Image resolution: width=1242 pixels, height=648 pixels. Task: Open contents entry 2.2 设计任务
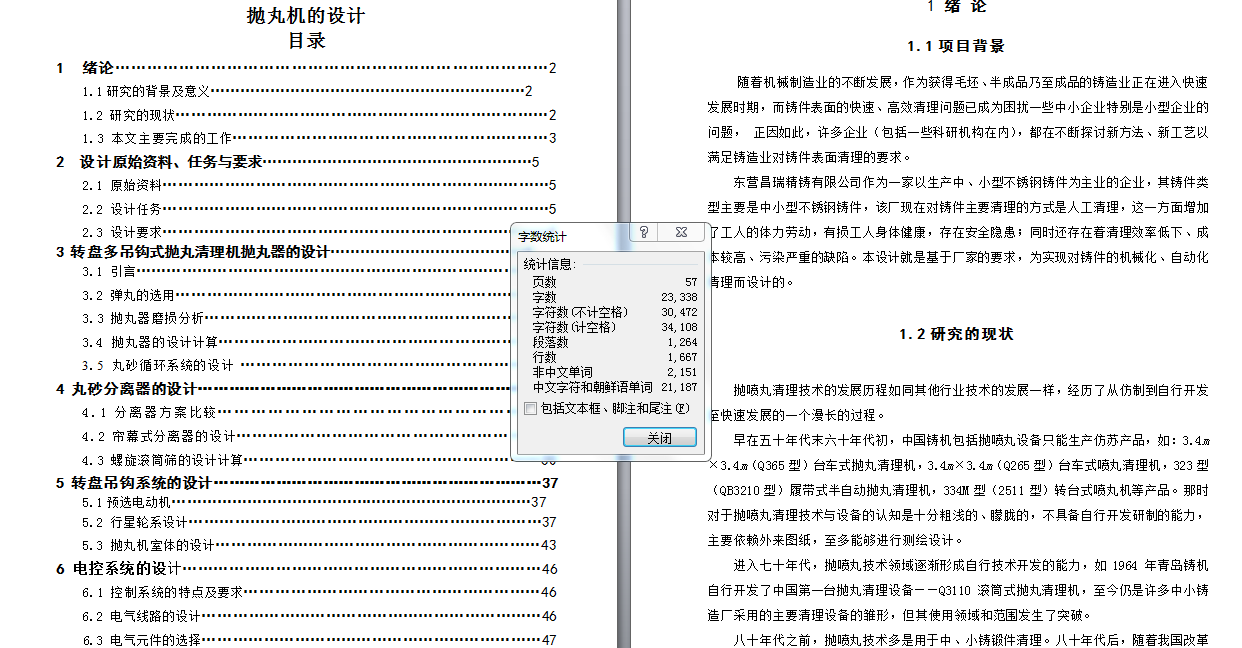point(319,209)
